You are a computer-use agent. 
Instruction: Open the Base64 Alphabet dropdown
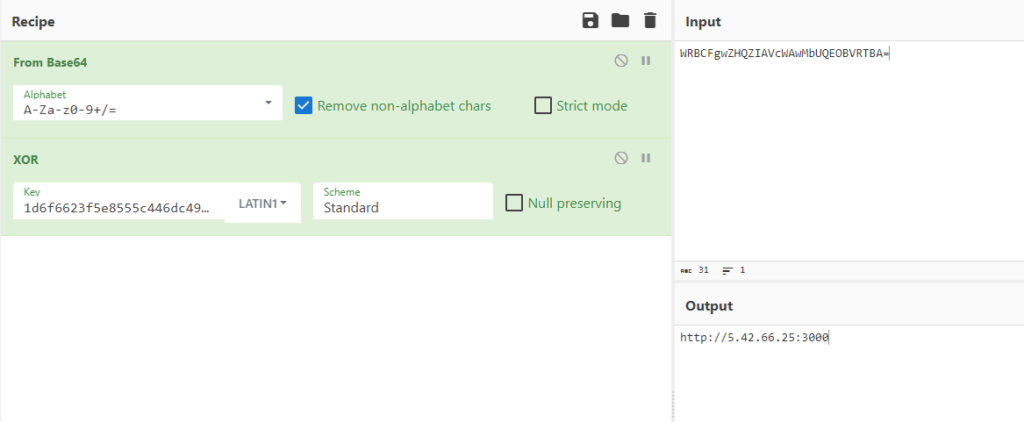pyautogui.click(x=268, y=103)
